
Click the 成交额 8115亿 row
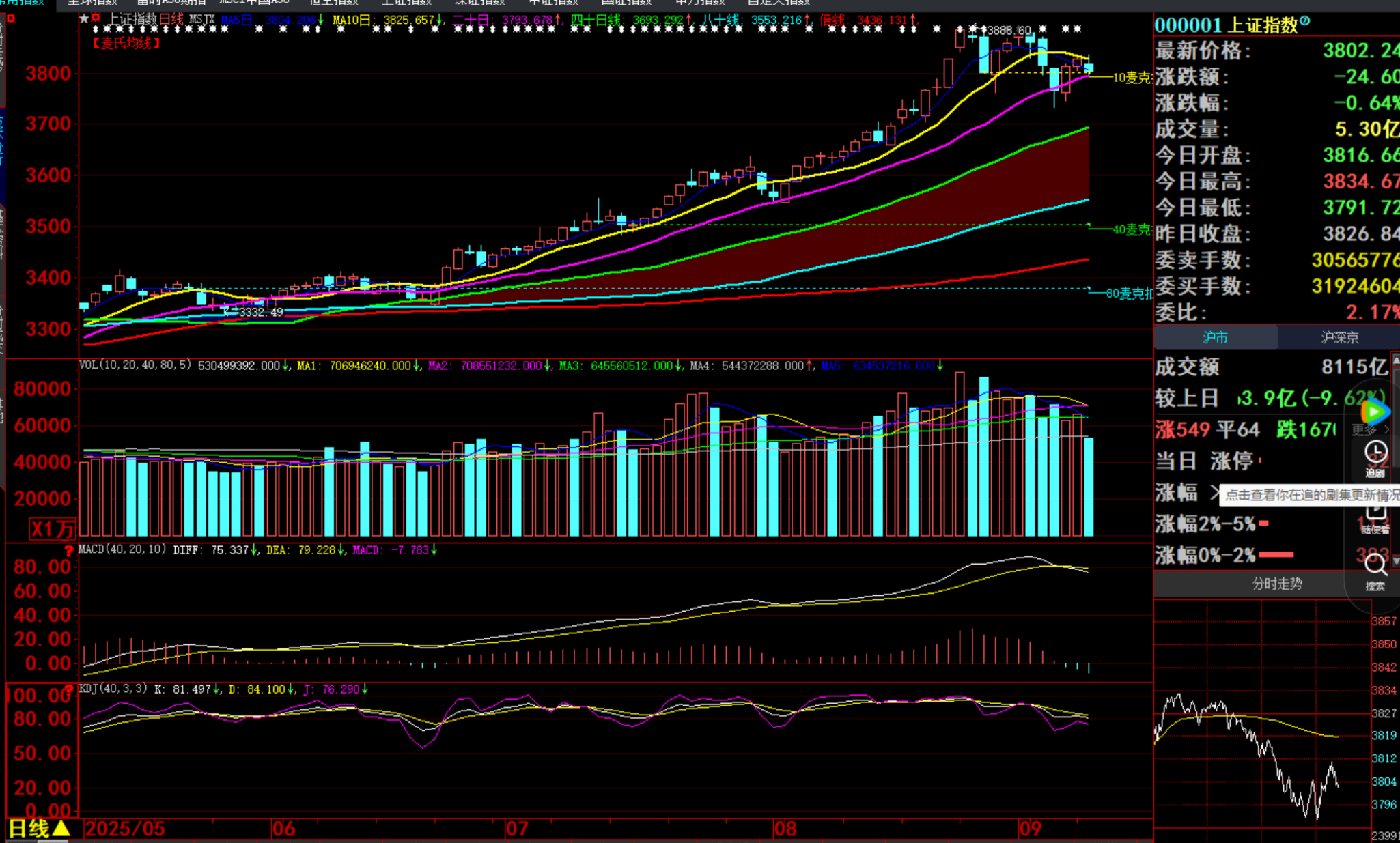point(1272,367)
